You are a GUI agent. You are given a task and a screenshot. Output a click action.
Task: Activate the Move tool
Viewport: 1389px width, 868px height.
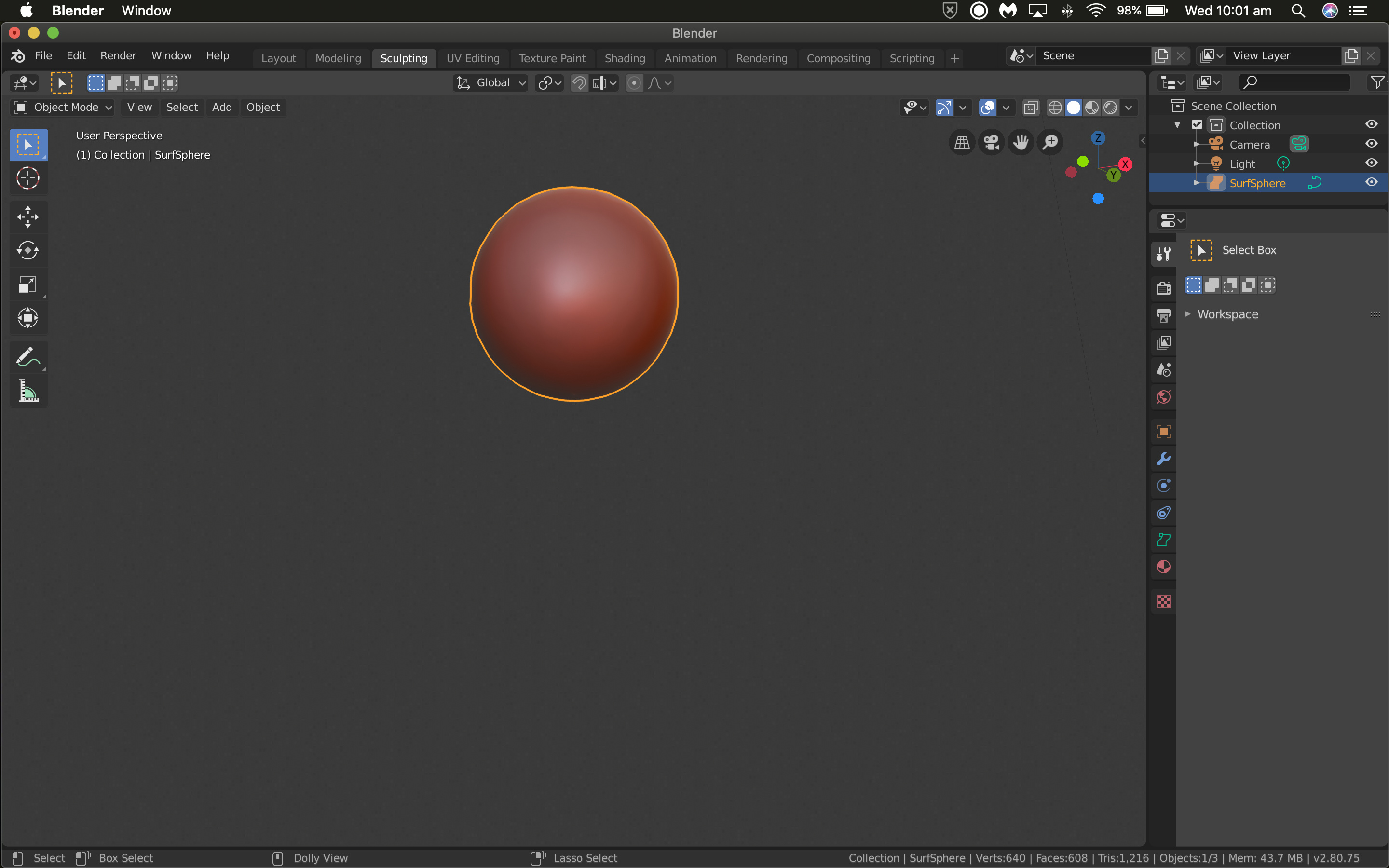pyautogui.click(x=28, y=217)
